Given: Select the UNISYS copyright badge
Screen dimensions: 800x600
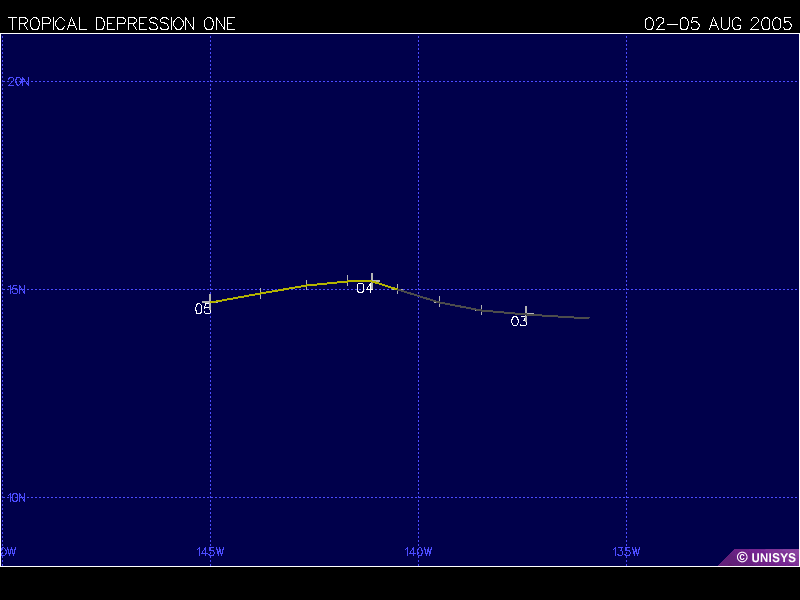Looking at the screenshot, I should pos(763,557).
